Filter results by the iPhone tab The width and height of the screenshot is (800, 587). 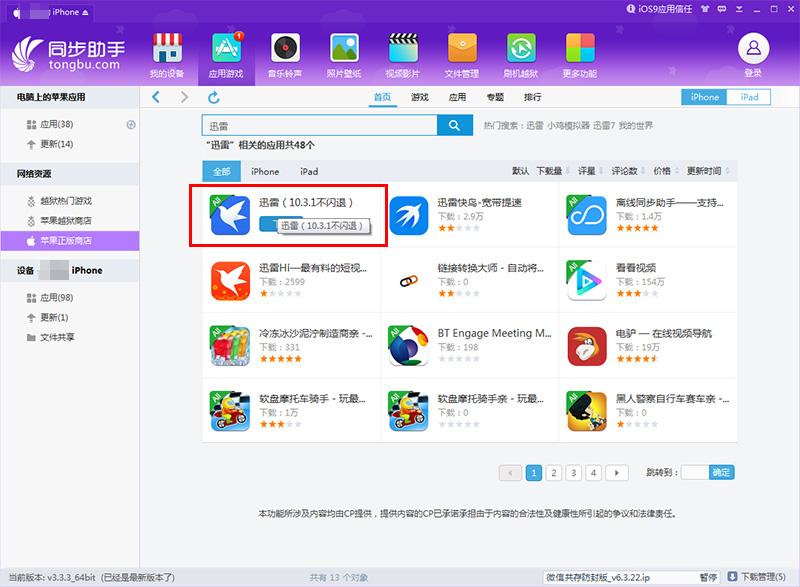pos(265,171)
